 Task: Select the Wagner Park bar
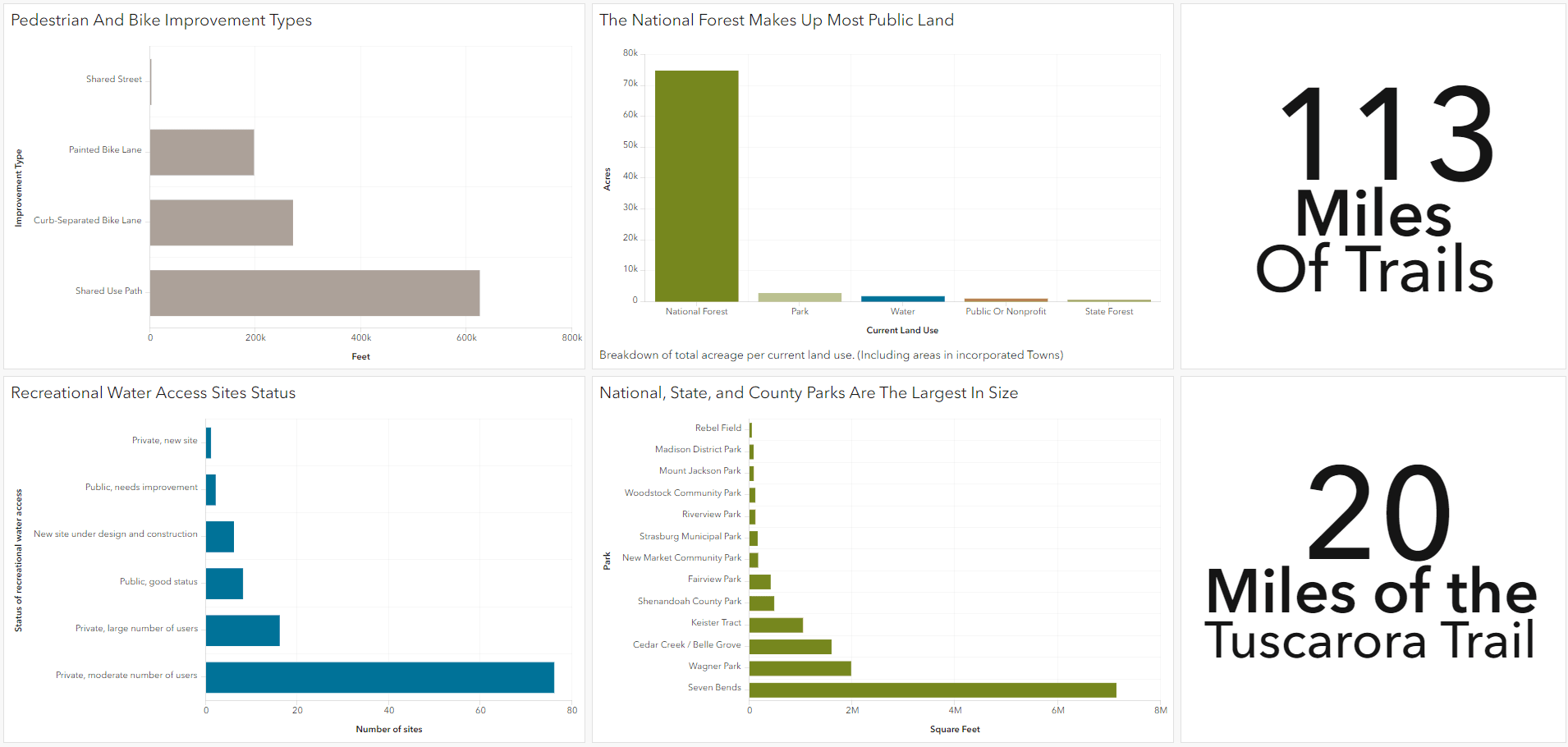(x=800, y=668)
